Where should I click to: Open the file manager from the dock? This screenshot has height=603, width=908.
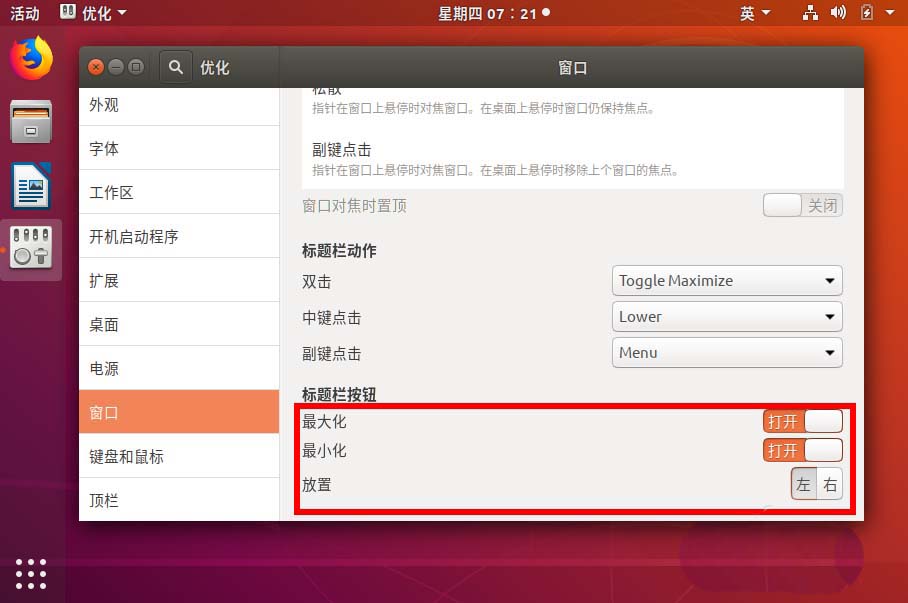point(29,122)
